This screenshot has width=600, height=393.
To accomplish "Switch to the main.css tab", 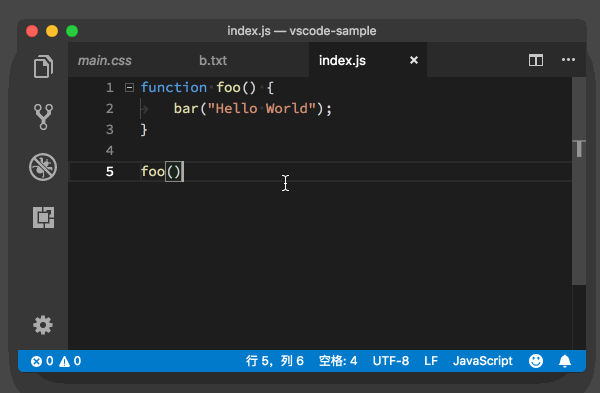I will 104,60.
